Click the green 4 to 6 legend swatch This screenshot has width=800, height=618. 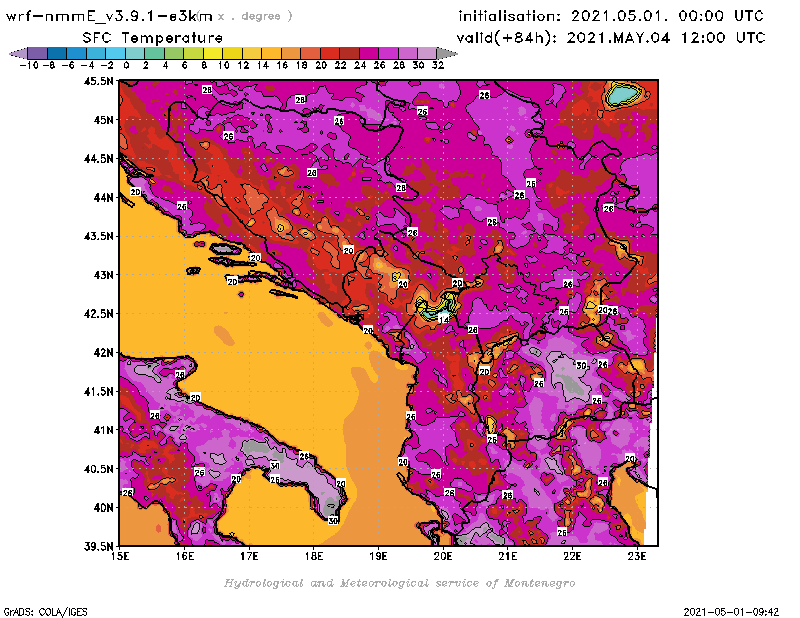pos(173,53)
